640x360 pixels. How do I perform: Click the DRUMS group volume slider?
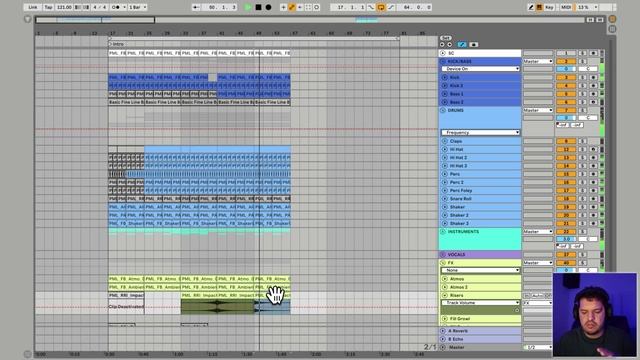click(566, 118)
